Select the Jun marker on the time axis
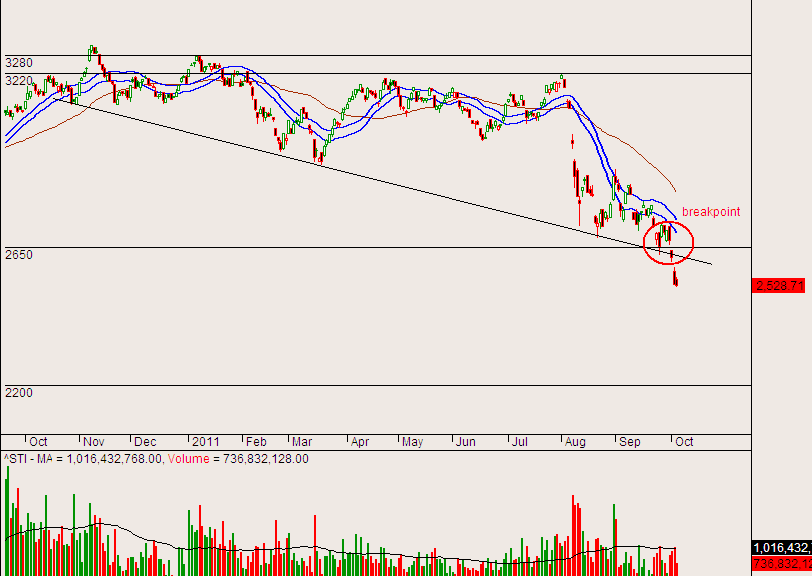The image size is (812, 576). pyautogui.click(x=465, y=441)
